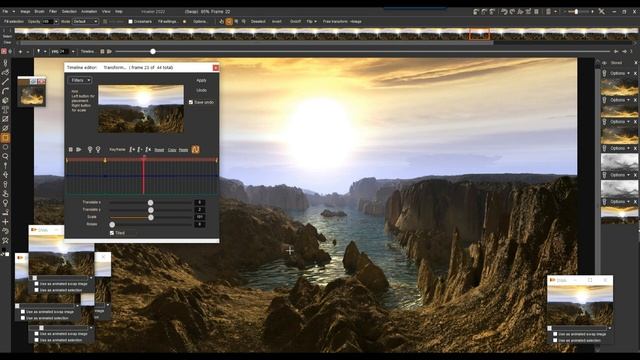The image size is (640, 360).
Task: Open the Filters dropdown in Timeline editor
Action: pyautogui.click(x=80, y=80)
